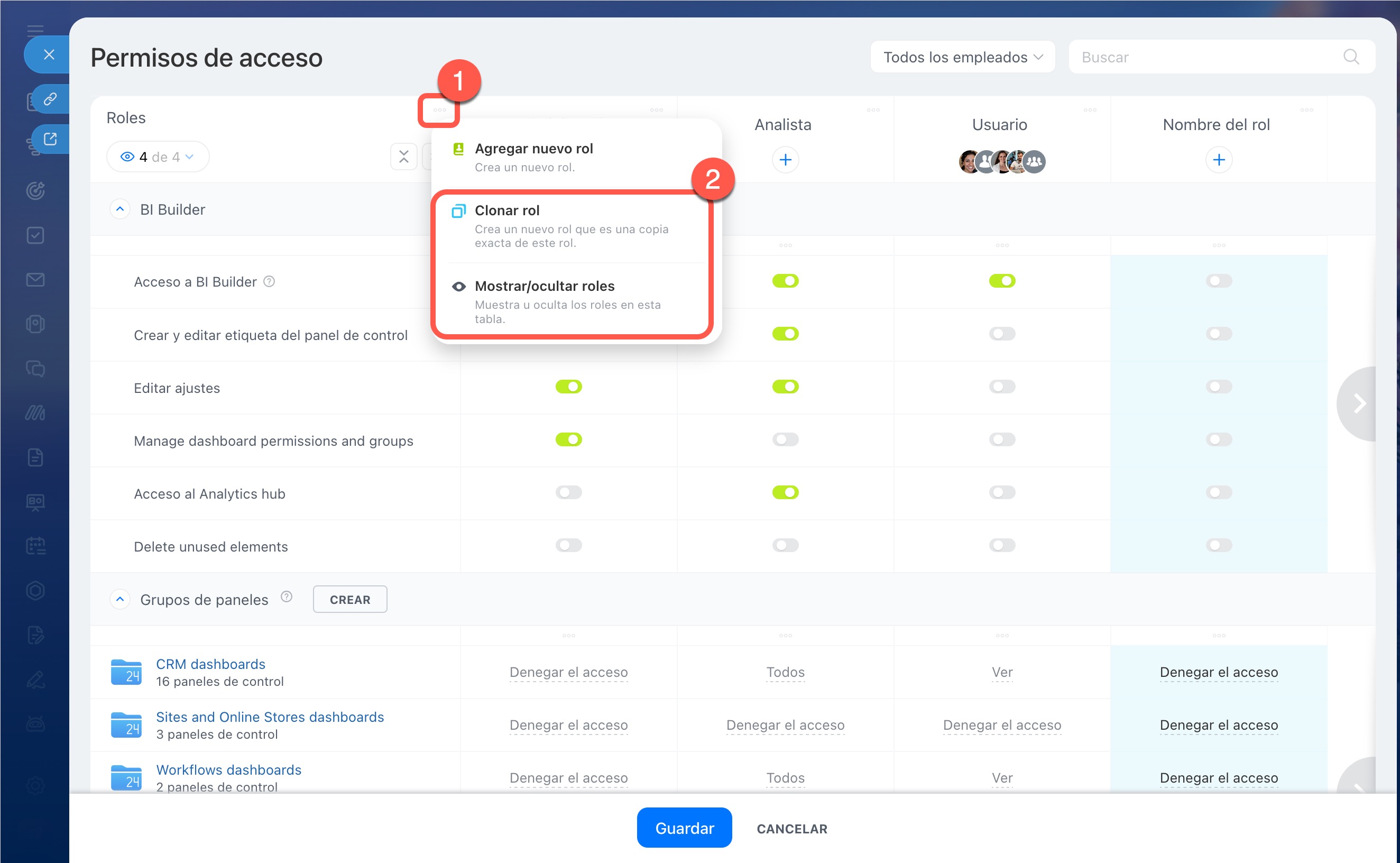Enable Delete unused elements for Nombre del rol
Image resolution: width=1400 pixels, height=863 pixels.
click(1218, 545)
